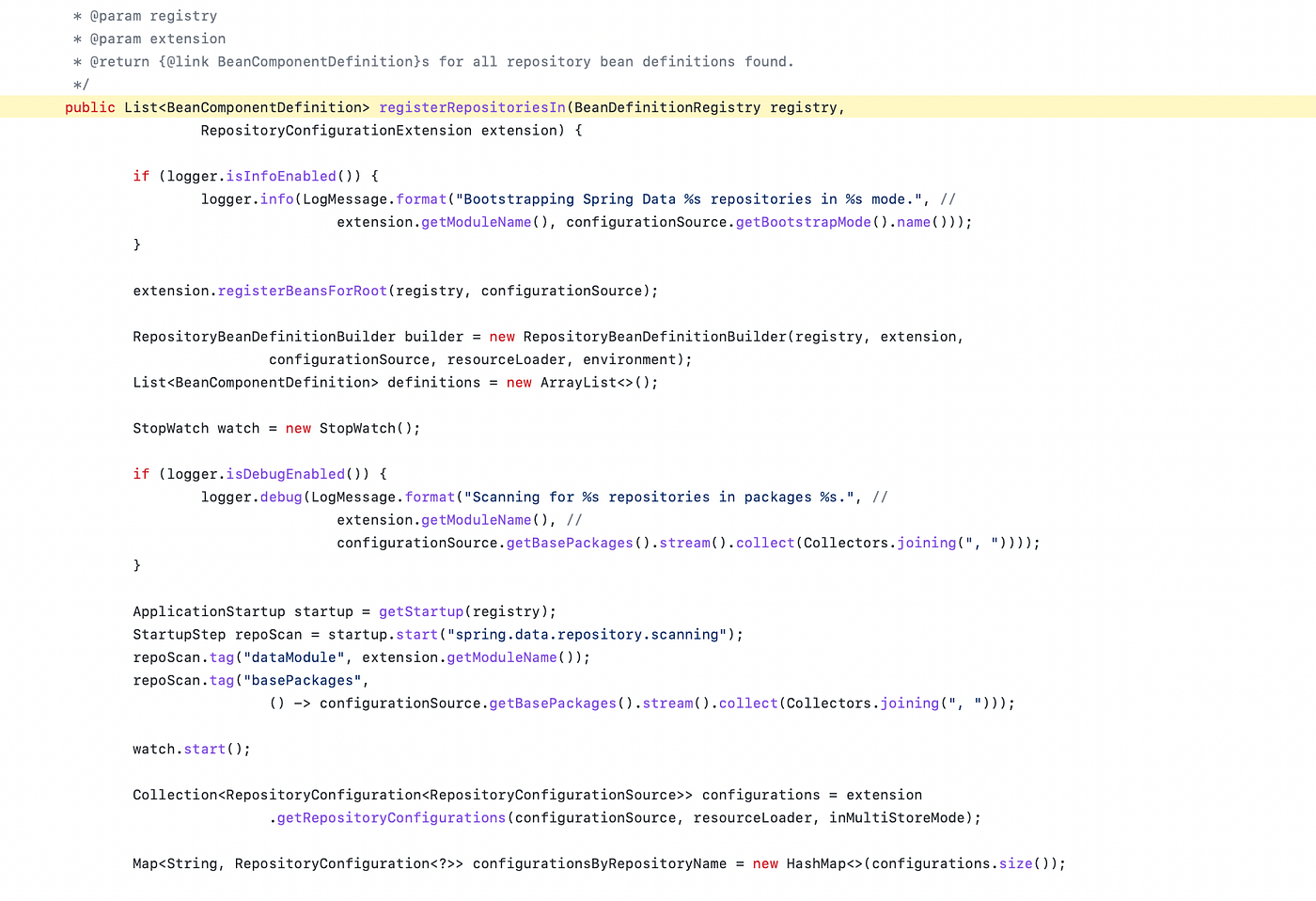Screen dimensions: 1316x901
Task: Click the getRepositoryConfigurations method call
Action: click(392, 818)
